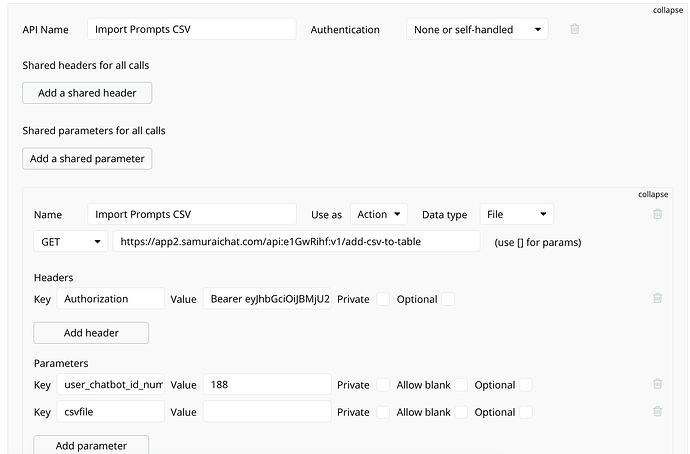This screenshot has height=454, width=690.
Task: Click Add header button
Action: (x=91, y=332)
